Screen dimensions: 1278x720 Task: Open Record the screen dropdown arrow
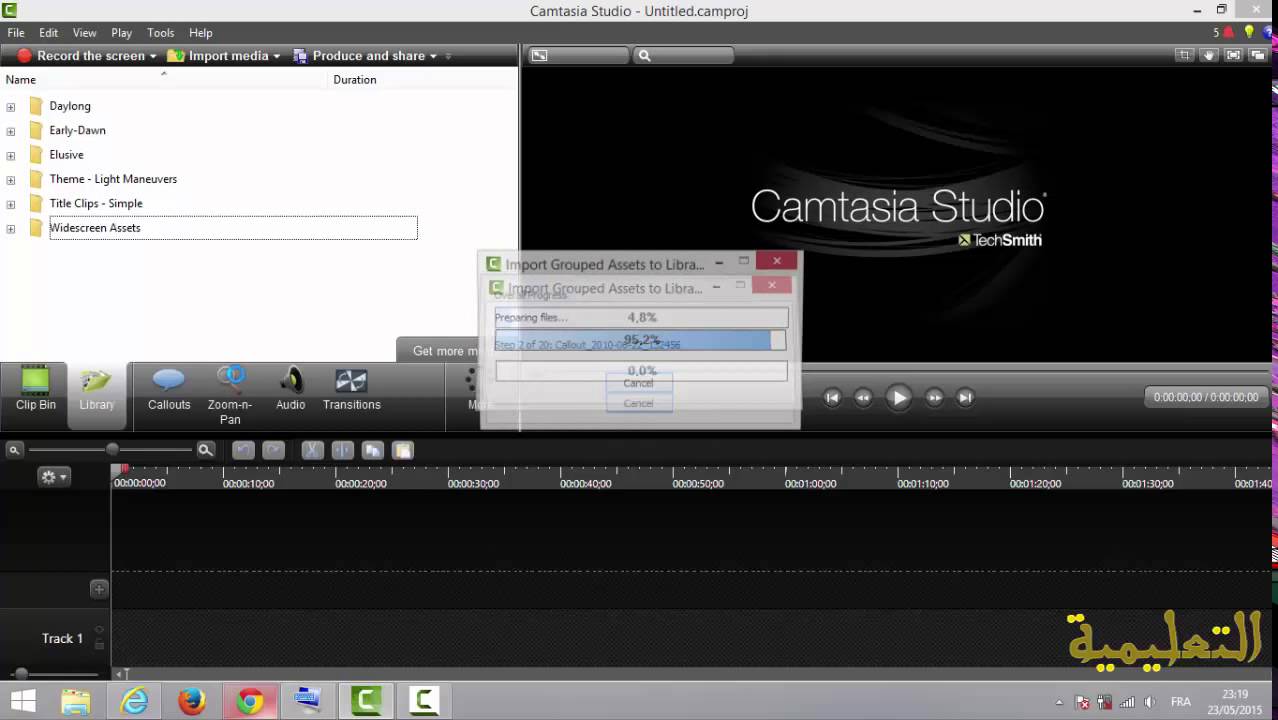153,56
